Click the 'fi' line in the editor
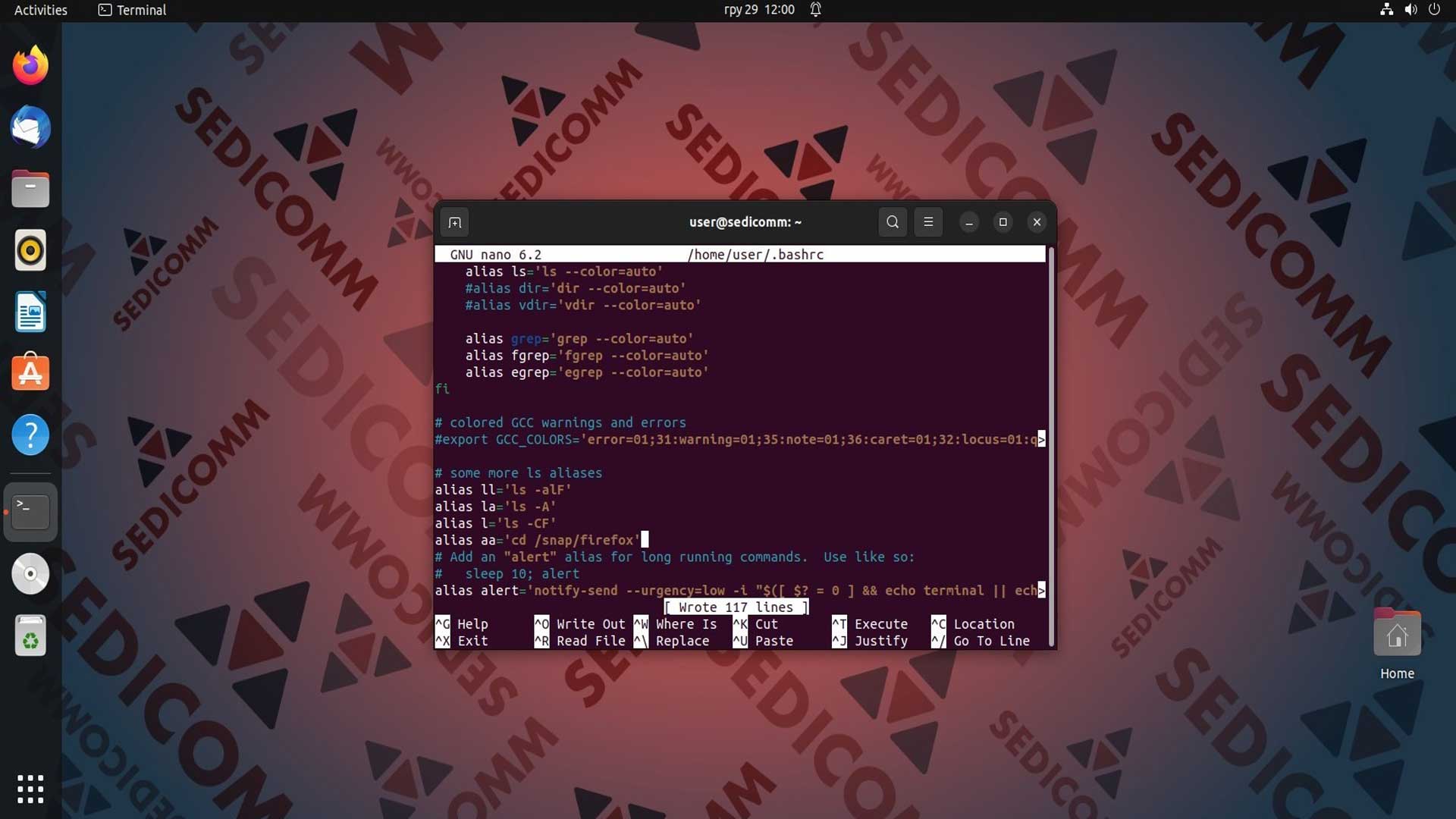Image resolution: width=1456 pixels, height=819 pixels. click(442, 389)
